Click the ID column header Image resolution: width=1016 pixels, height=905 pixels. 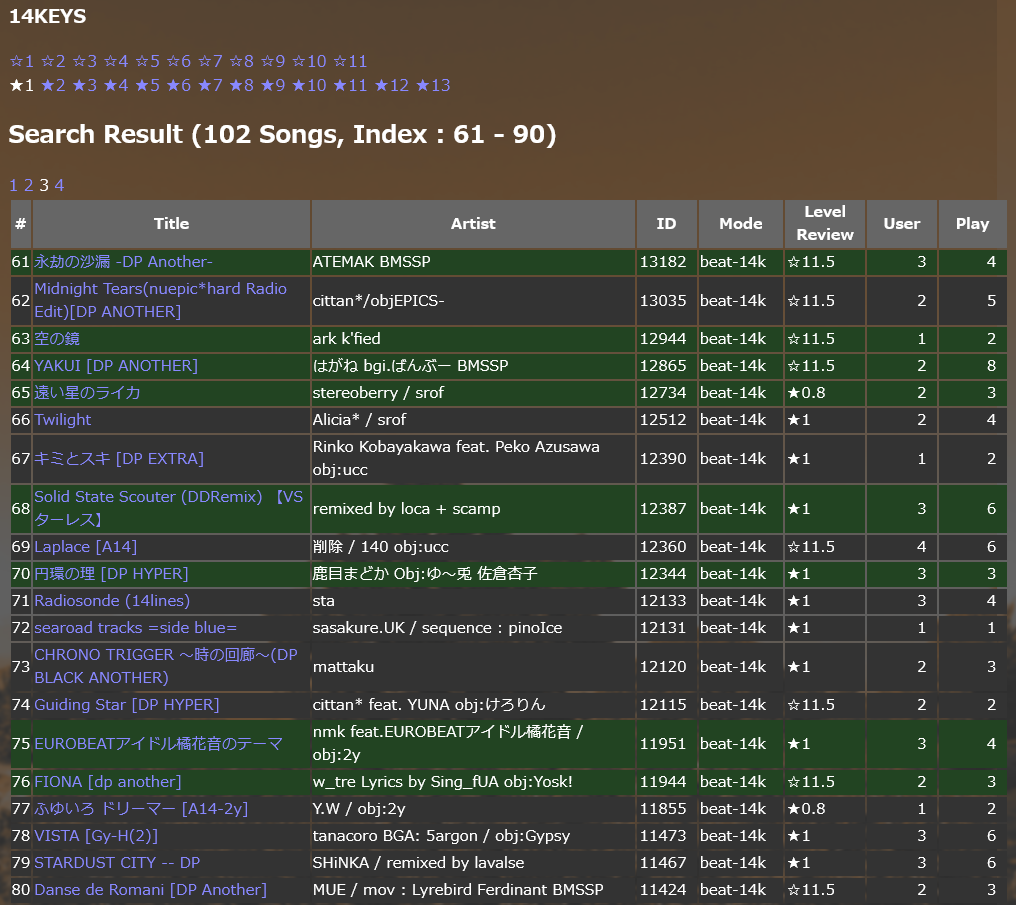[667, 223]
